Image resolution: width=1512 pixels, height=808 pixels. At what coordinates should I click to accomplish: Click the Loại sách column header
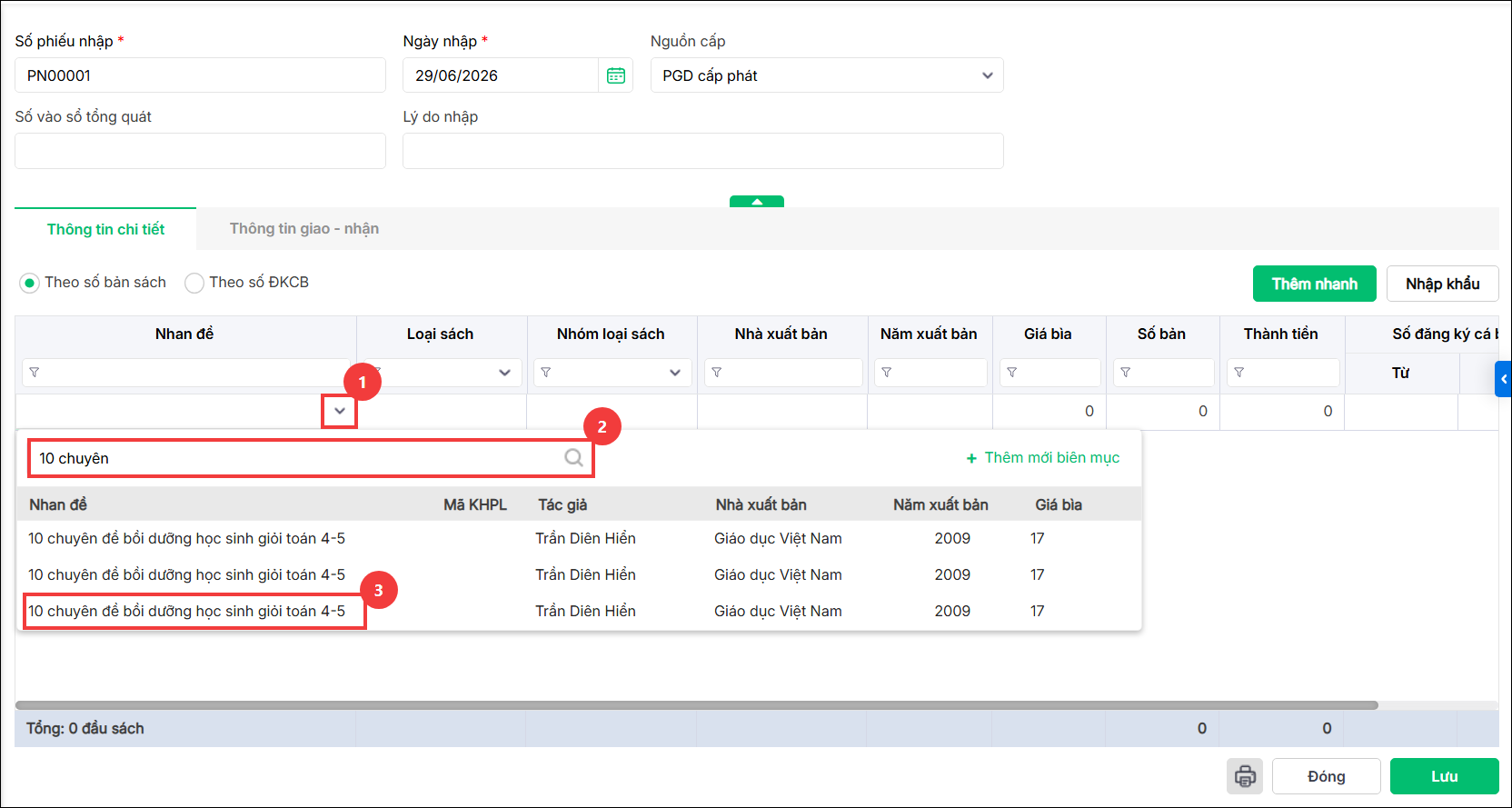[441, 334]
